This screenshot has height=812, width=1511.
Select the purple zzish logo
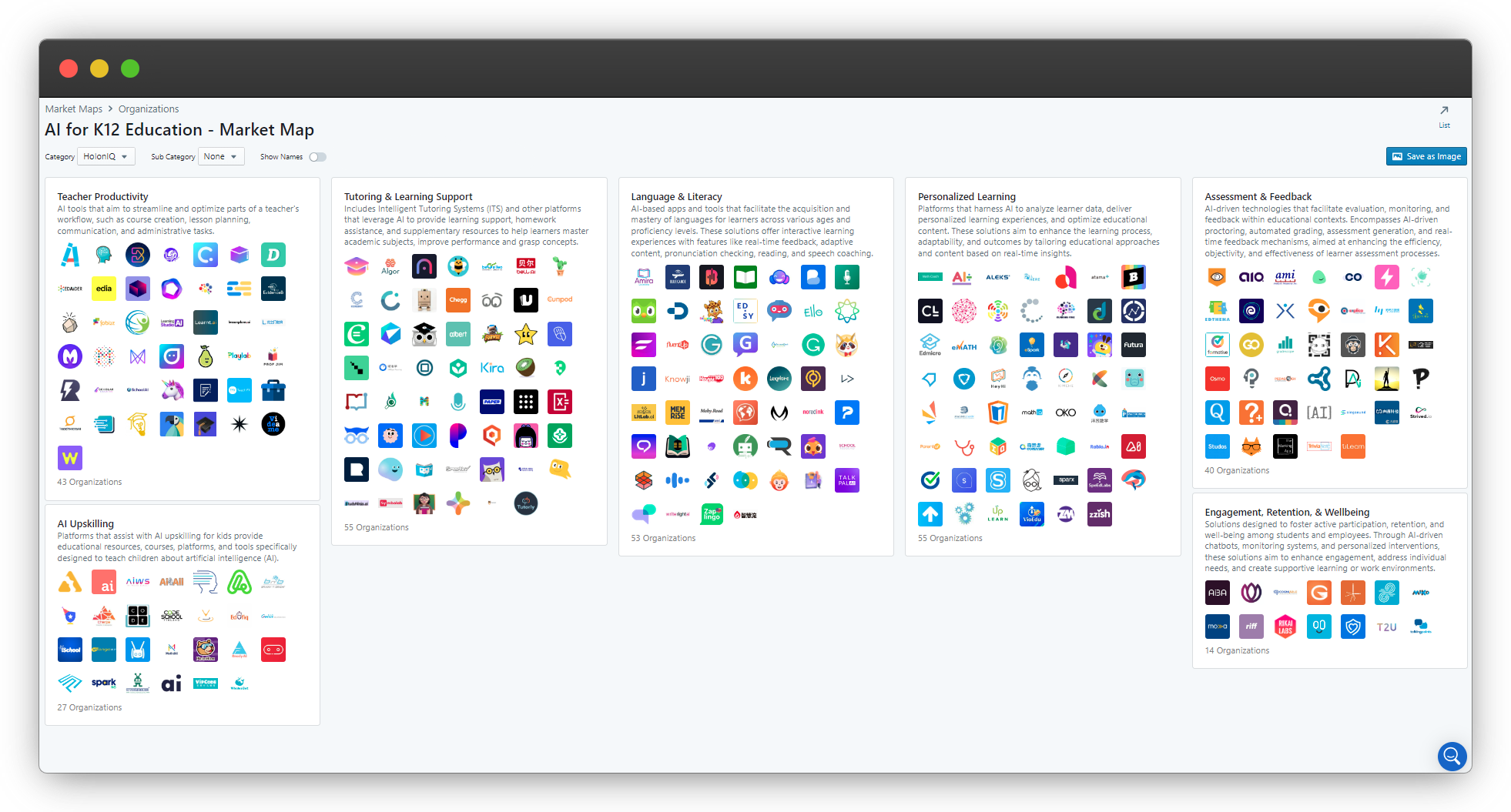(1100, 514)
